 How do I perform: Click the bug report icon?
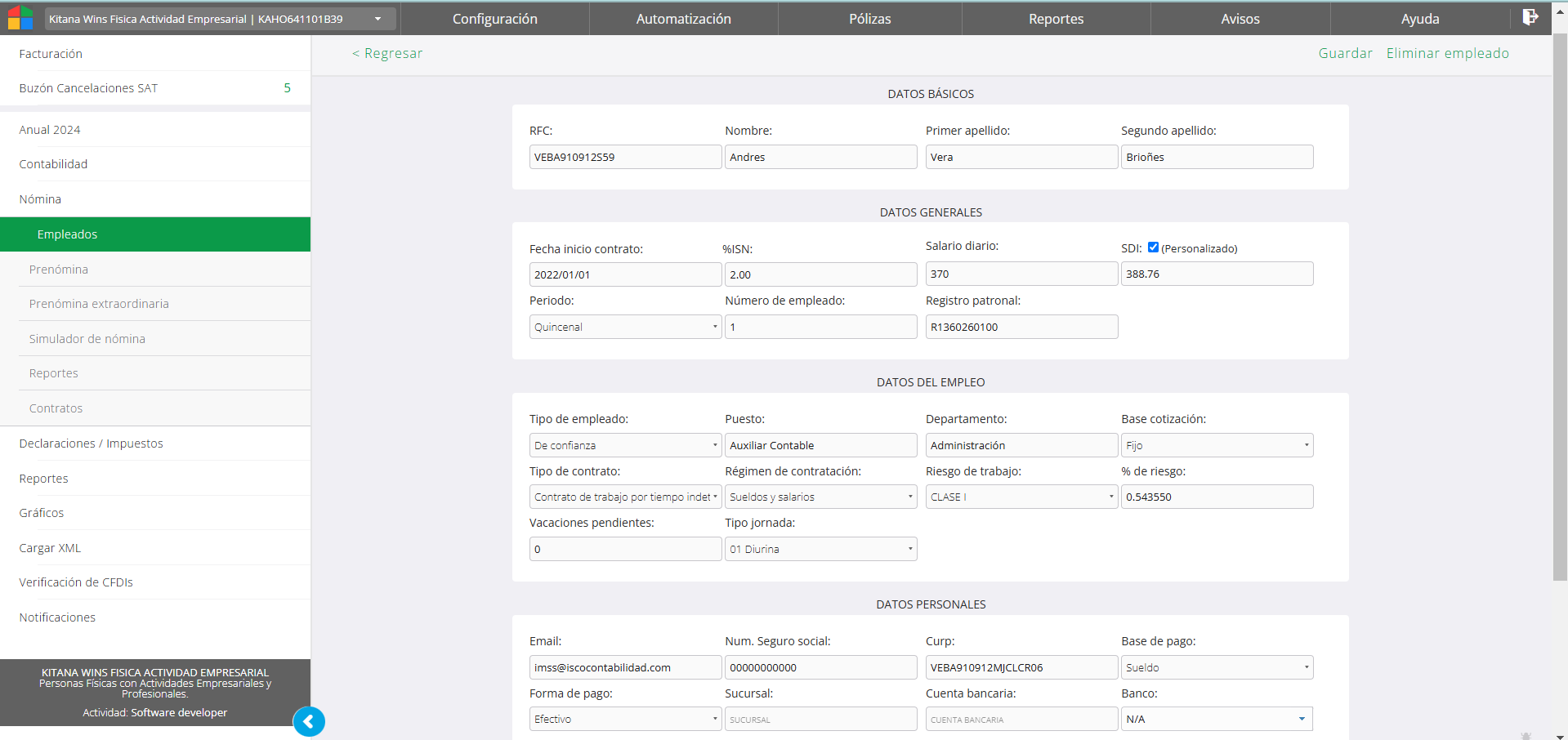click(1526, 735)
